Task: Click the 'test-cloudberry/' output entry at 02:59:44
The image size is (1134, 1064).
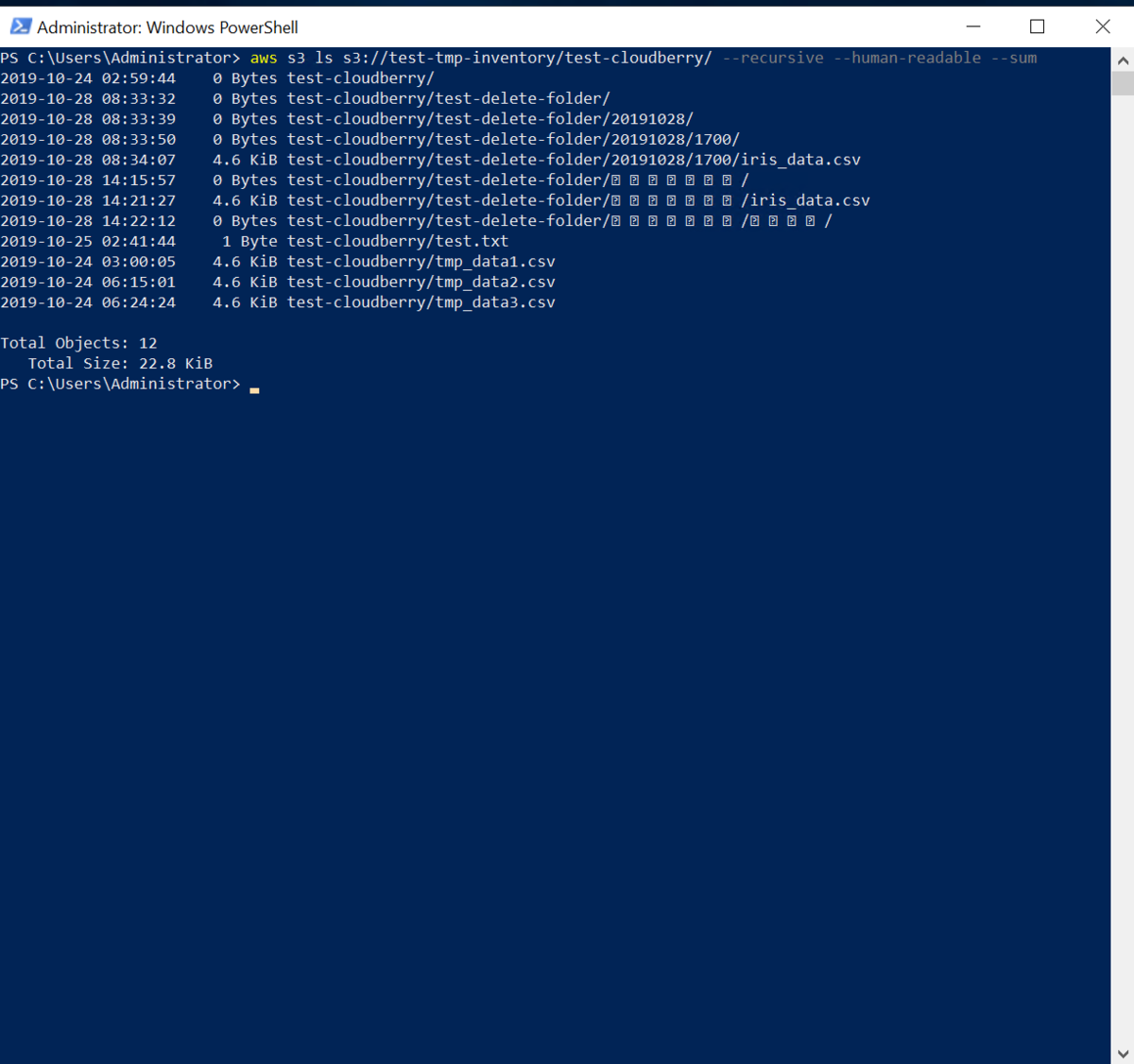Action: tap(361, 78)
